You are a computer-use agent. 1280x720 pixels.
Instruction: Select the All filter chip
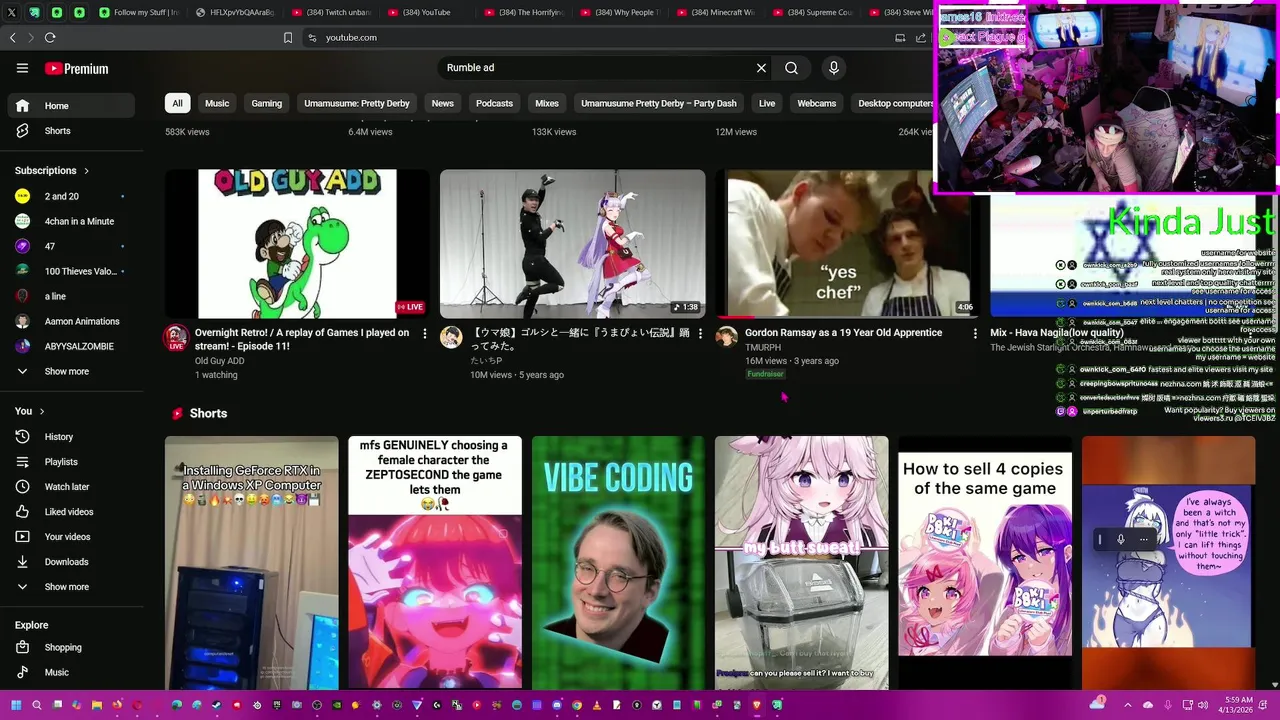coord(177,104)
